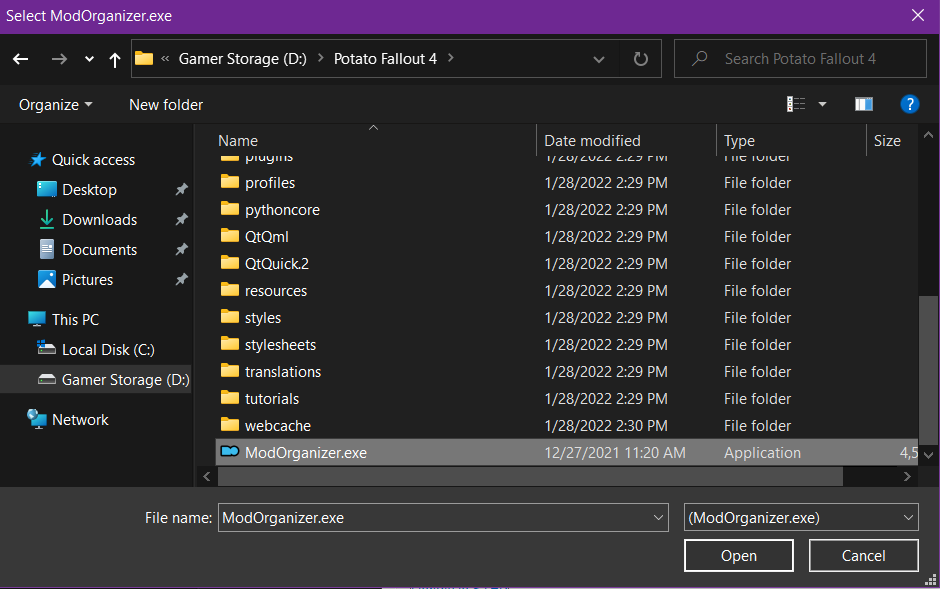This screenshot has width=940, height=589.
Task: Select Quick access in navigation pane
Action: 93,160
